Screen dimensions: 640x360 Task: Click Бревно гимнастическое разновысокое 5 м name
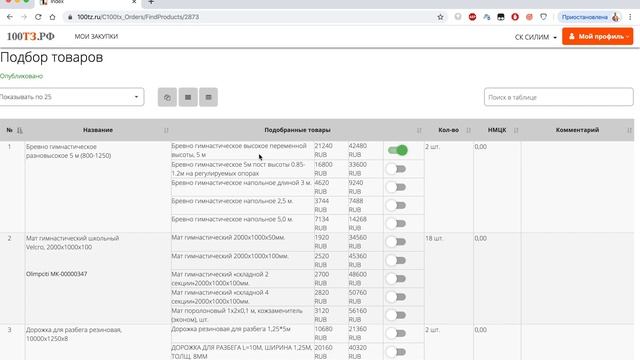coord(69,151)
